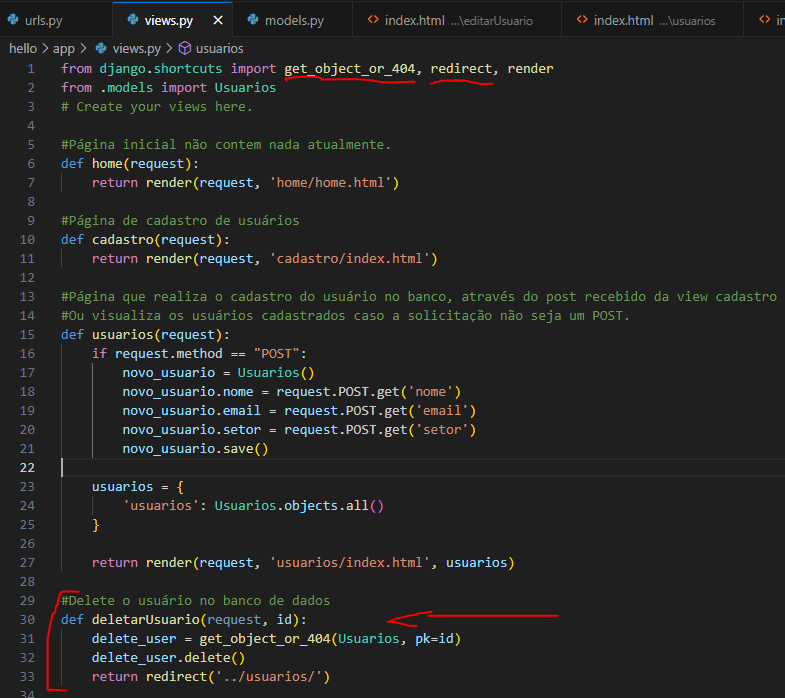Click line number 30 in the gutter
Screen dimensions: 785x698
27,619
